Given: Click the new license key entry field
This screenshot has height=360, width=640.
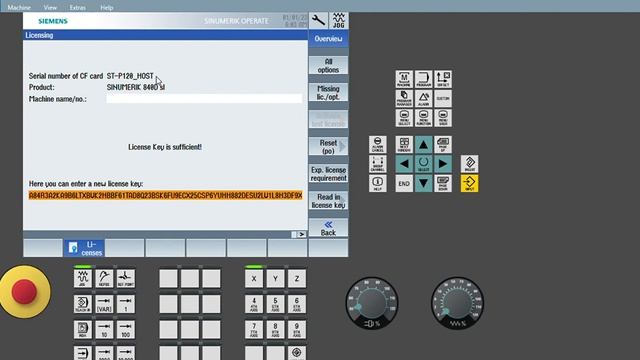Looking at the screenshot, I should [x=165, y=196].
